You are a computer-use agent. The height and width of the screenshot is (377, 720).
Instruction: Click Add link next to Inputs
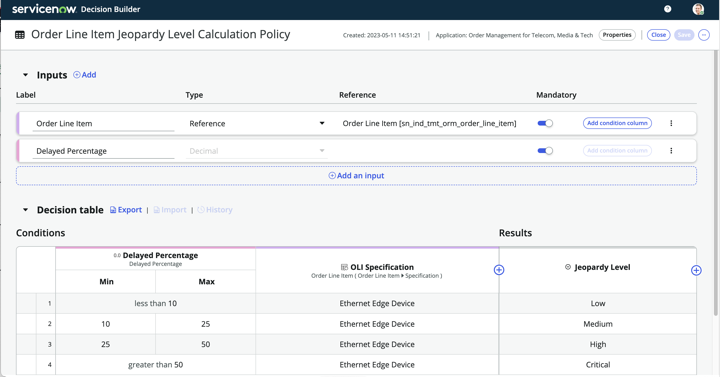click(85, 75)
